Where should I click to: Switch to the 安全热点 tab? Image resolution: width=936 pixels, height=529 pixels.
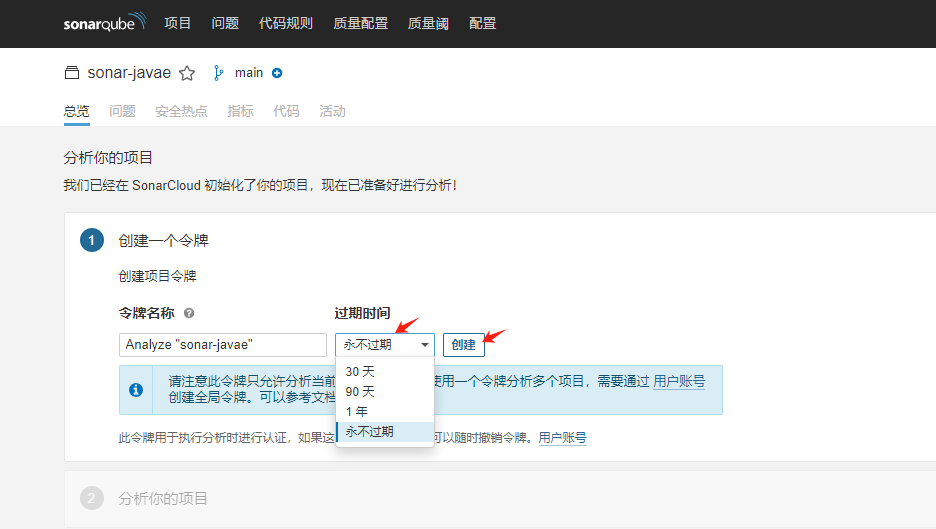[x=181, y=111]
